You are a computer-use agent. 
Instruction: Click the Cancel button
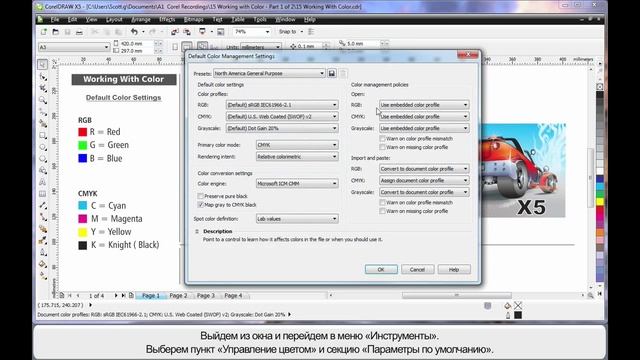[417, 269]
